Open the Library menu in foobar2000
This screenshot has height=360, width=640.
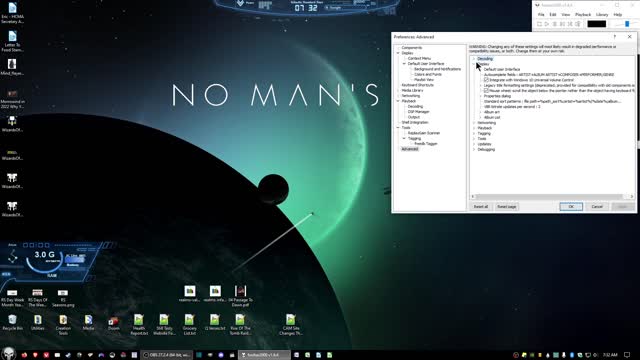point(602,15)
